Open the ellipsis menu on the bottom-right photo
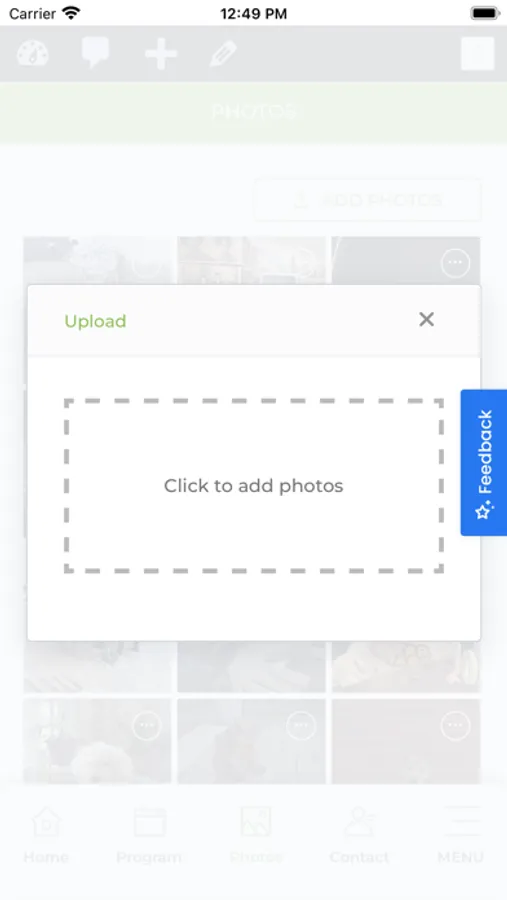The width and height of the screenshot is (507, 900). tap(455, 726)
